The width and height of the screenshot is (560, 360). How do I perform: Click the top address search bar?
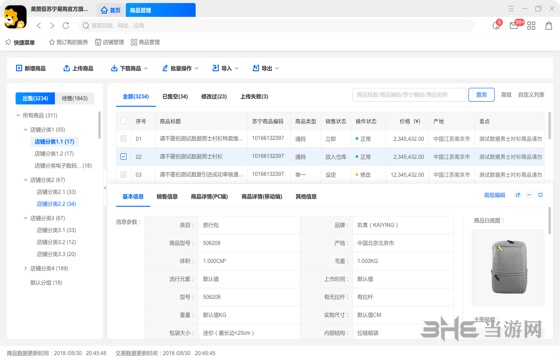tap(276, 26)
